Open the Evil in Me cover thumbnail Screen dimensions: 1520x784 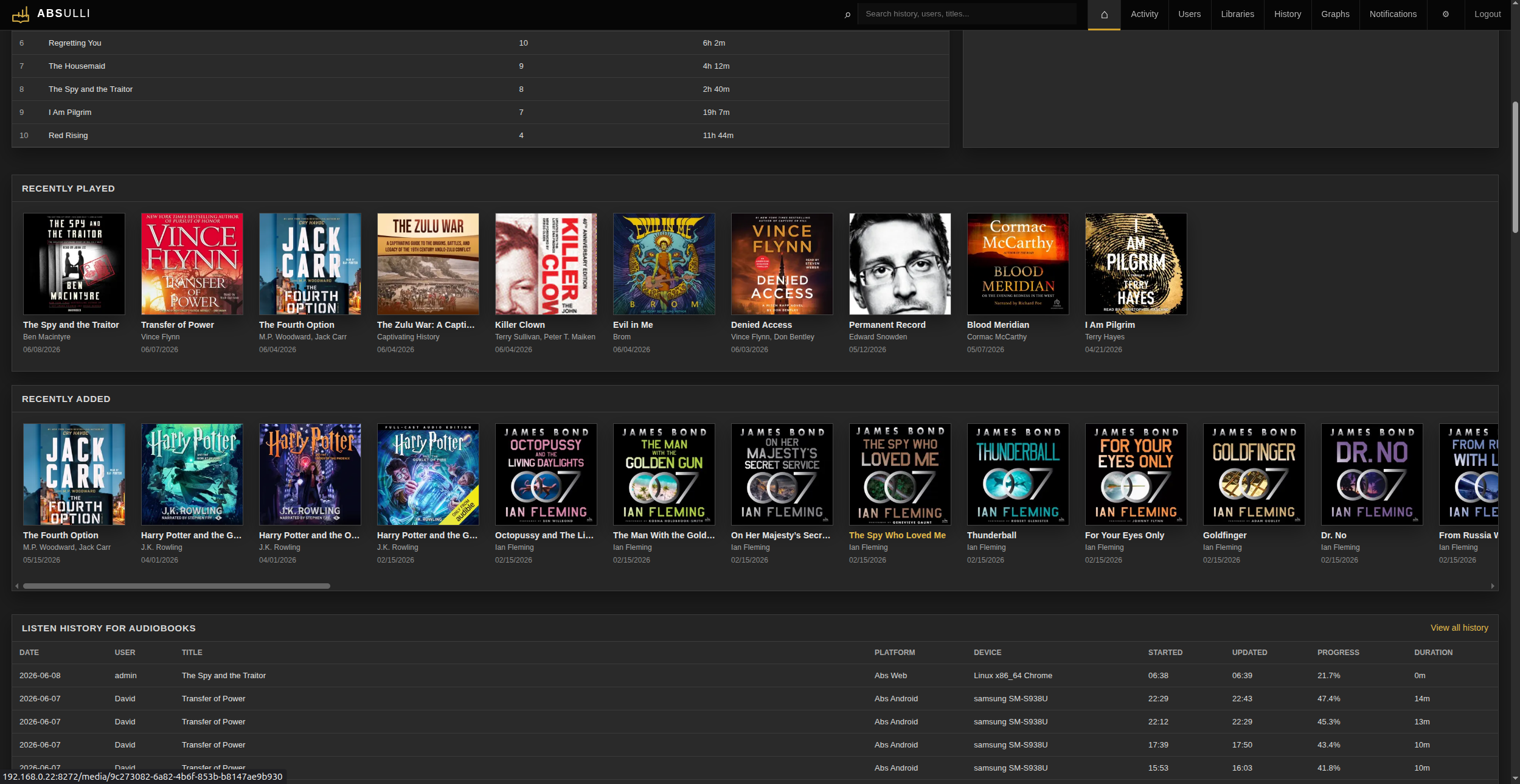click(664, 264)
